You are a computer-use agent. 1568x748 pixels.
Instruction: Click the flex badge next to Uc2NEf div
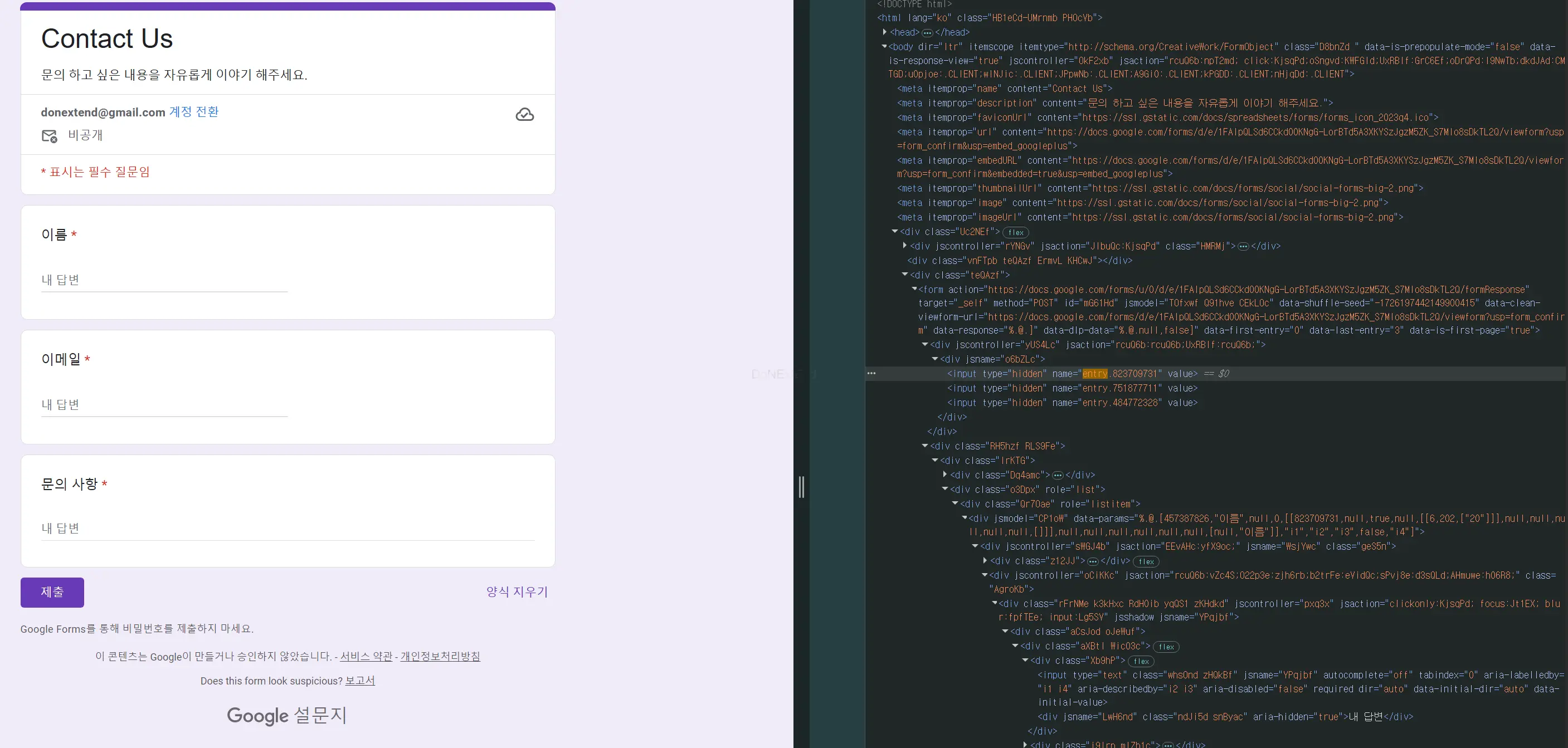[x=1015, y=232]
